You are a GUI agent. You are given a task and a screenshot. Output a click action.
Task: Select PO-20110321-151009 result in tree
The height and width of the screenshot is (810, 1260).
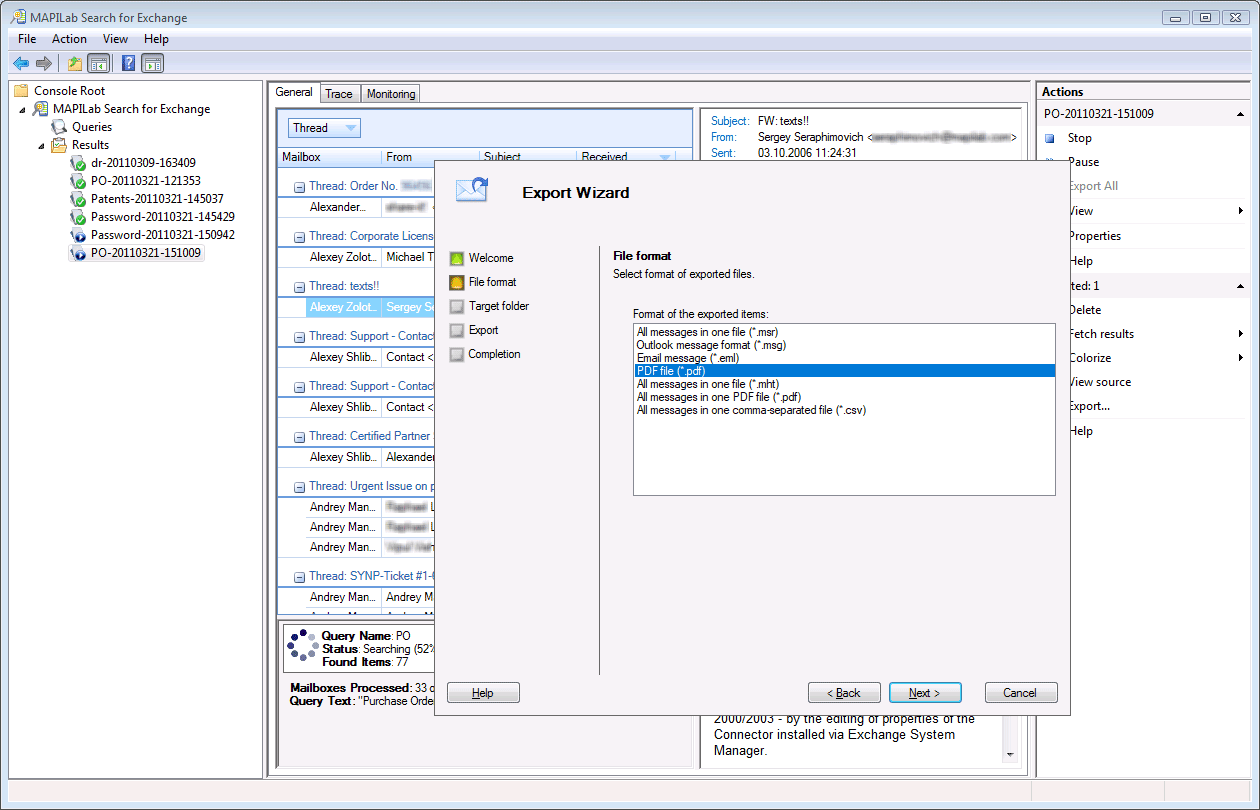[x=146, y=253]
